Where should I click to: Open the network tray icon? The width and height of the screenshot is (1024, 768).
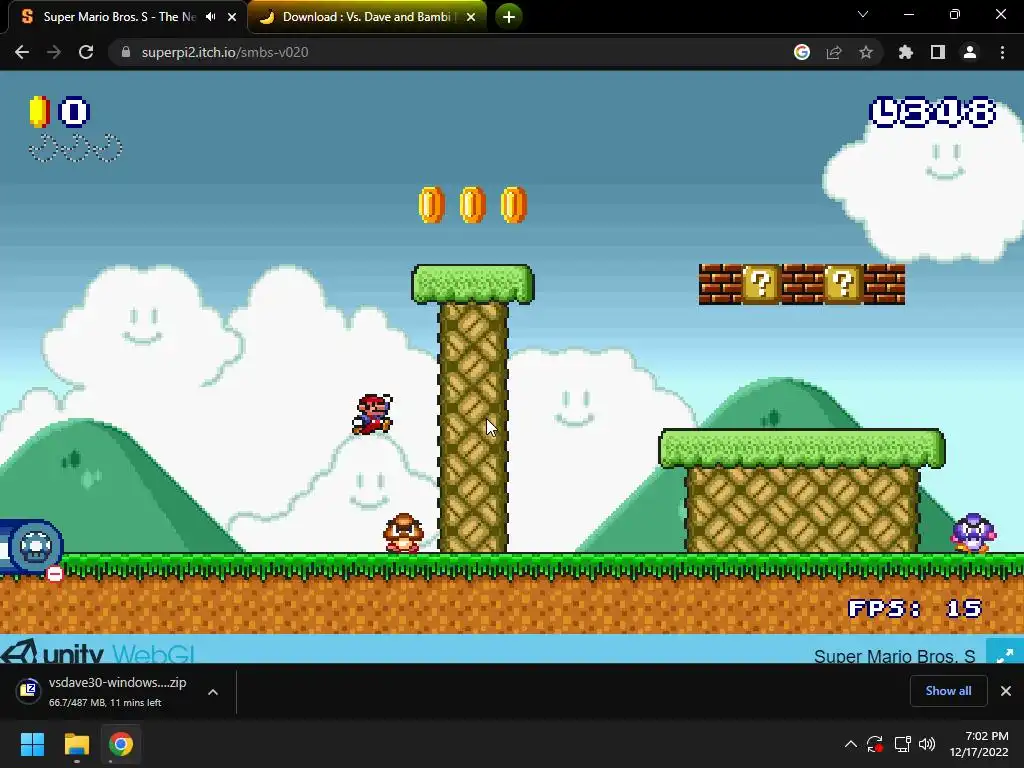[903, 744]
